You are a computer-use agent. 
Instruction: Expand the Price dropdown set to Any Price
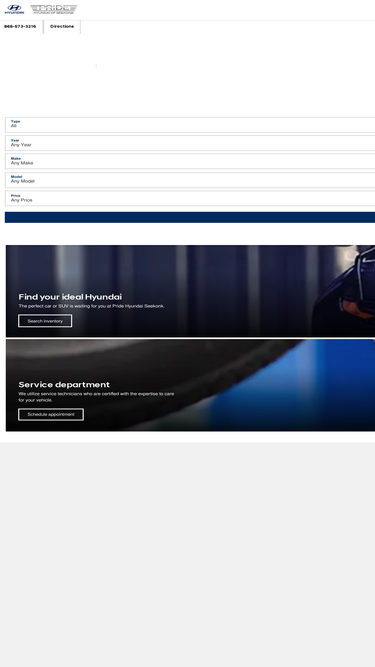coord(190,198)
